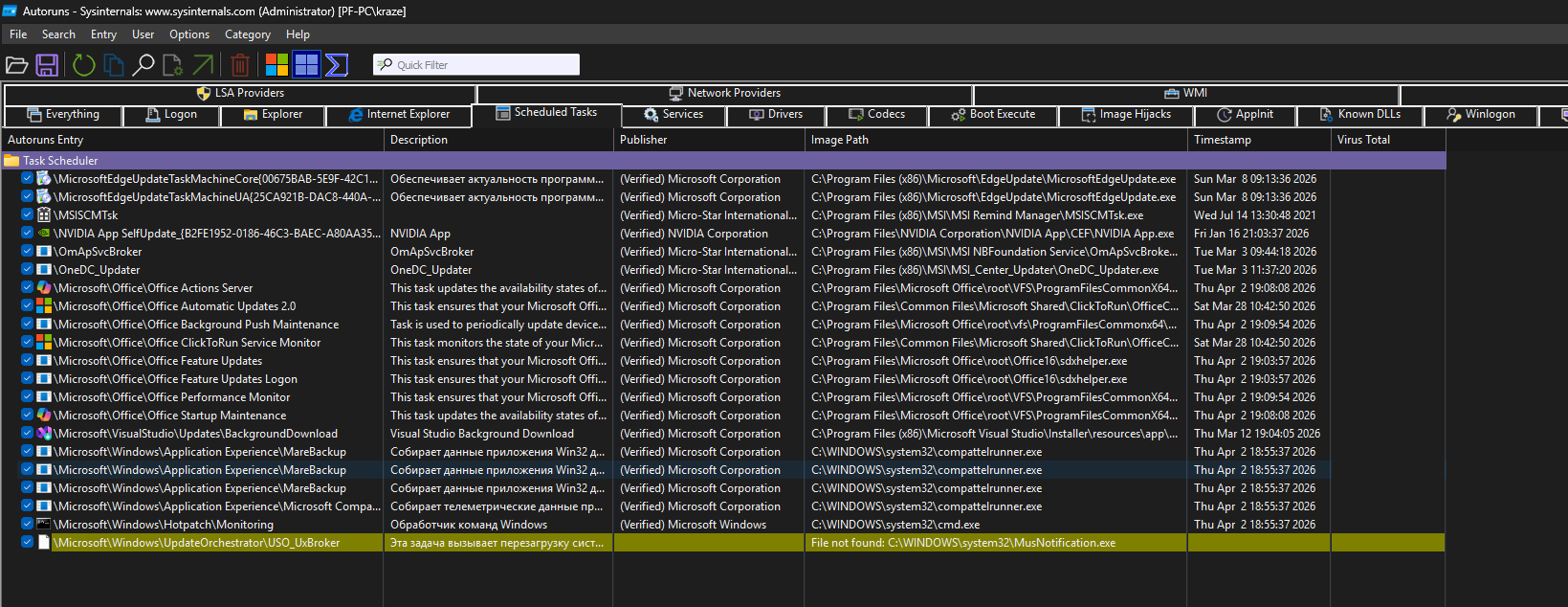
Task: Toggle the colored Windows logo filter icon
Action: pos(277,65)
